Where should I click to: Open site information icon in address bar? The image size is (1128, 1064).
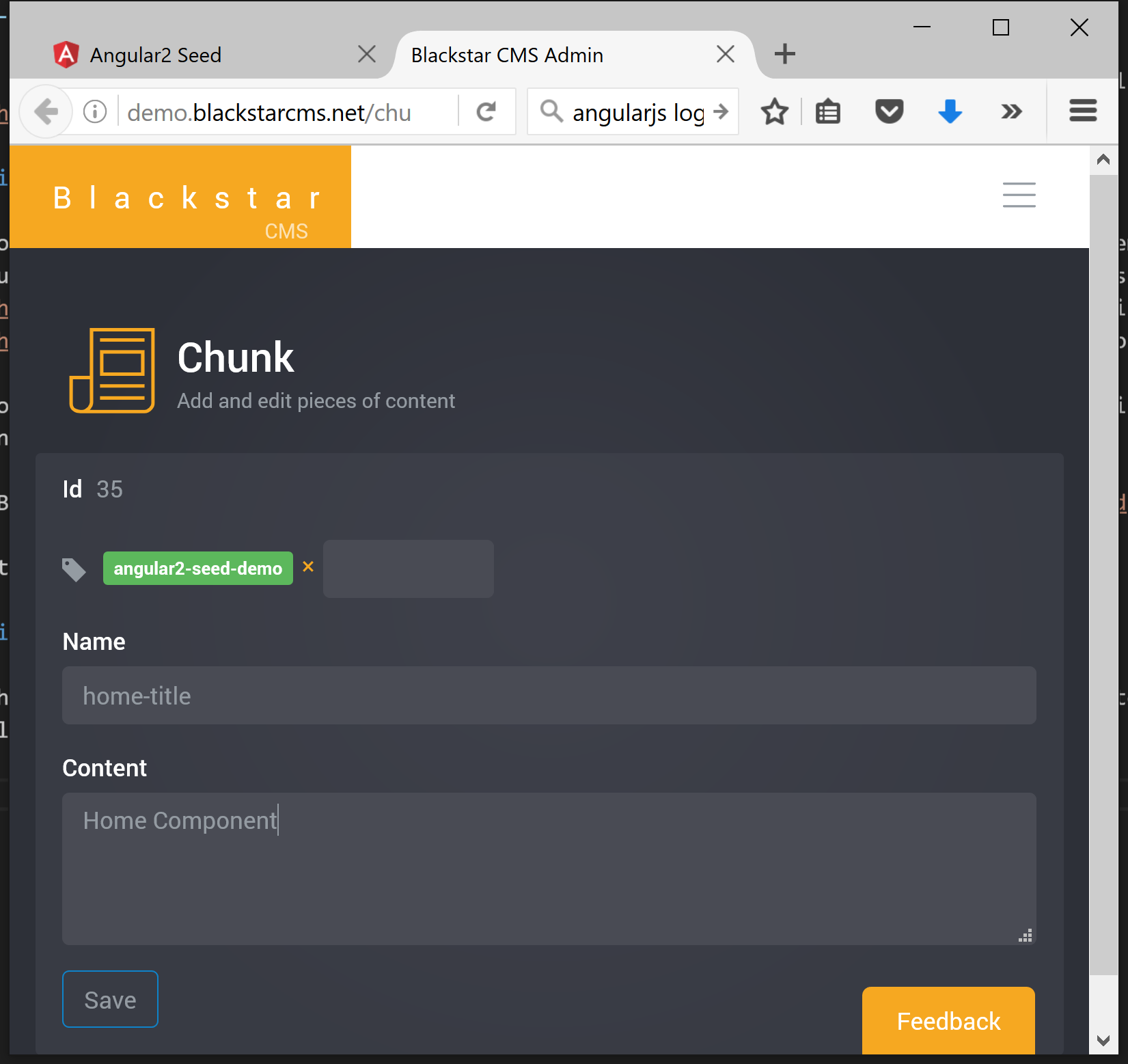click(95, 111)
